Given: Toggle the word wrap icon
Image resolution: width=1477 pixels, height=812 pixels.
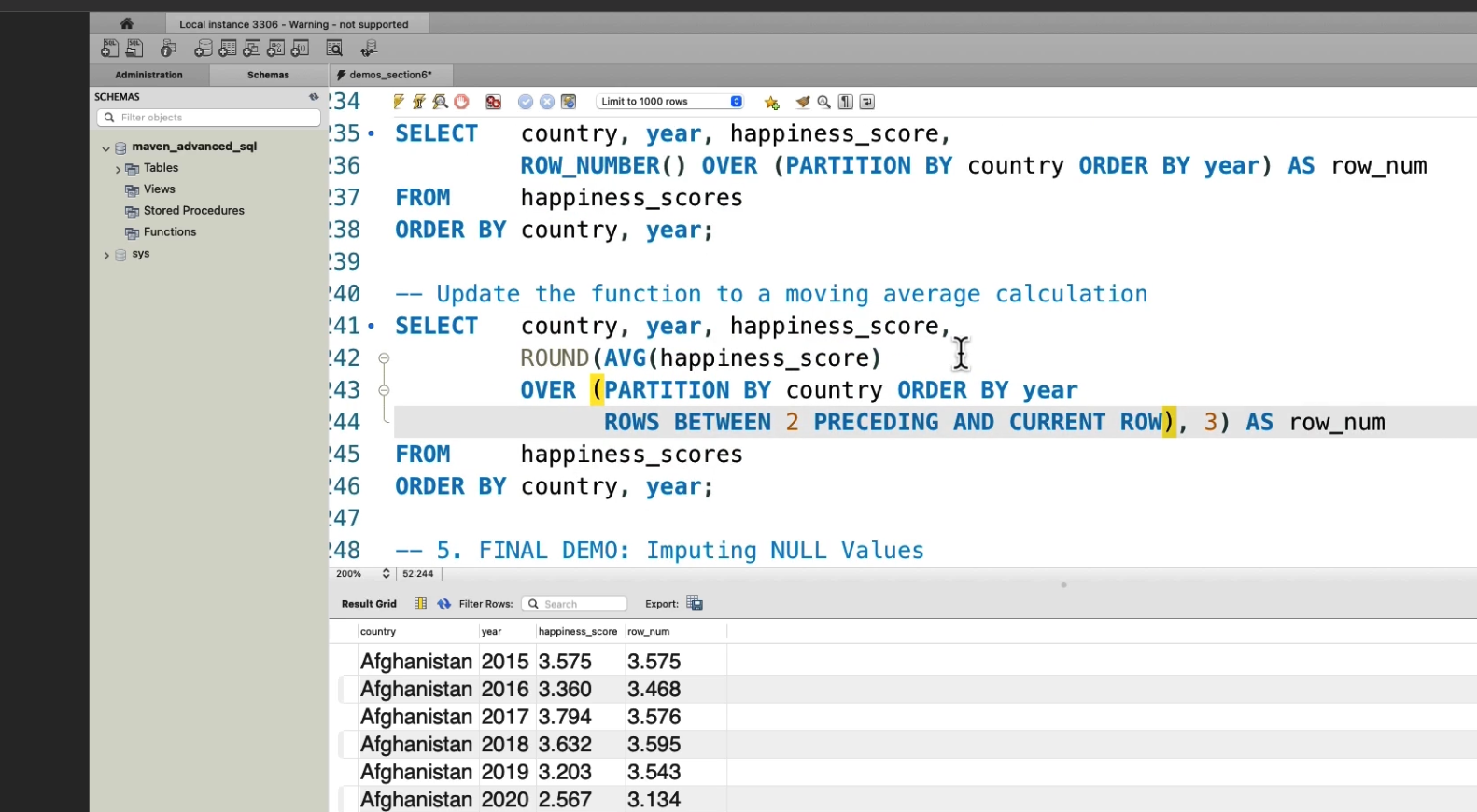Looking at the screenshot, I should [867, 102].
